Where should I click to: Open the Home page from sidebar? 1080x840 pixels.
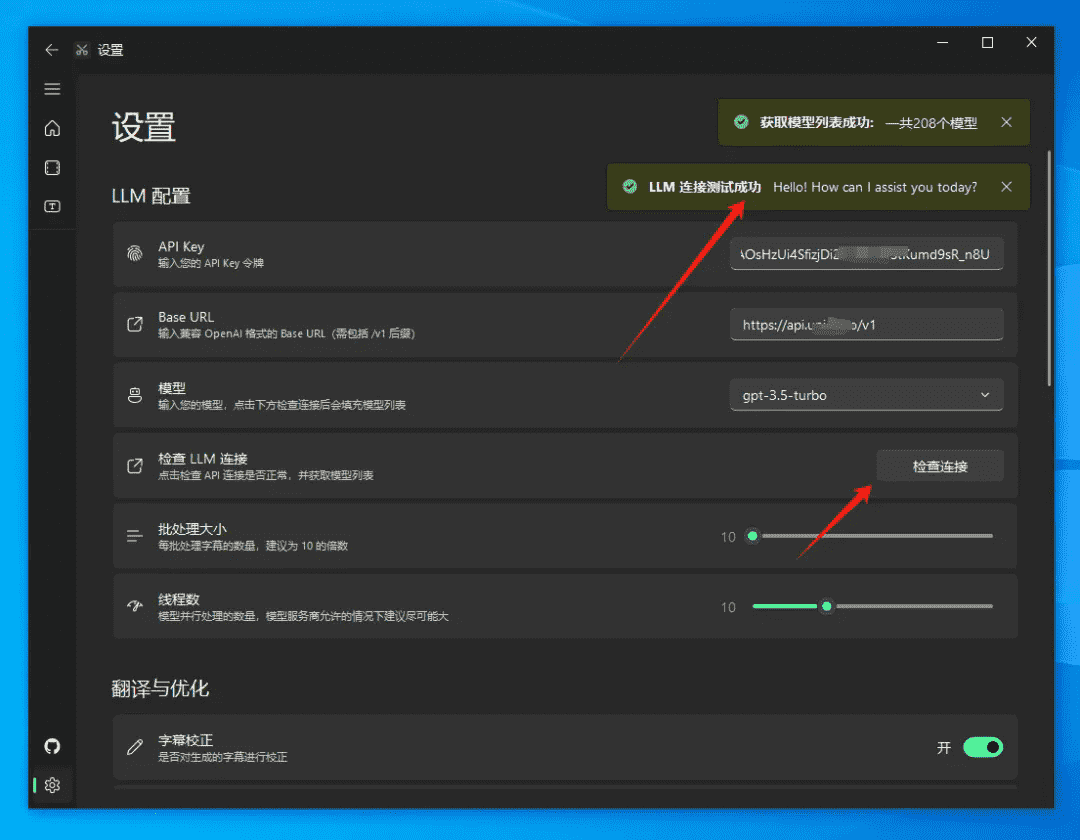point(52,128)
